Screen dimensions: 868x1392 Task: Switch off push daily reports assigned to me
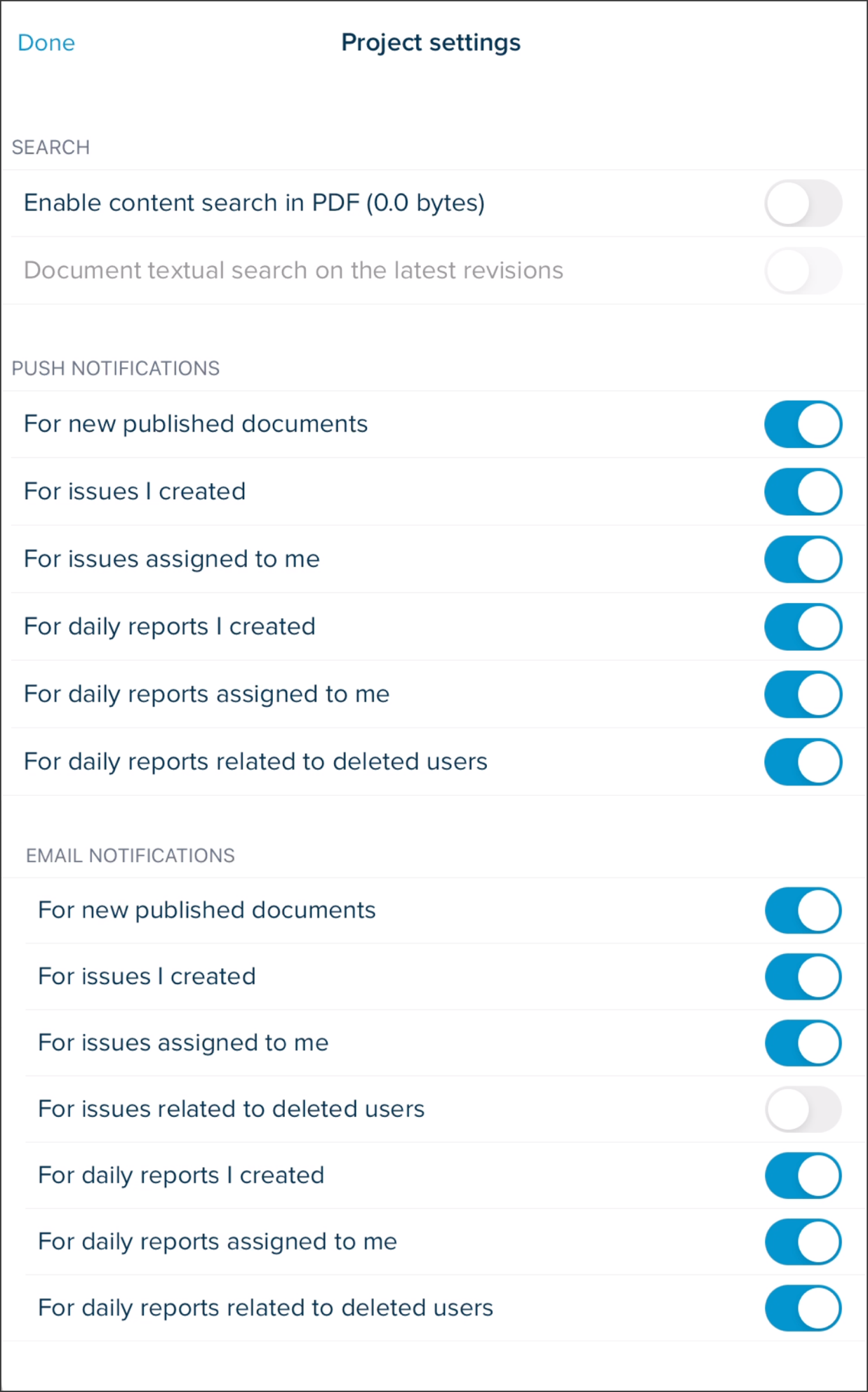coord(803,694)
